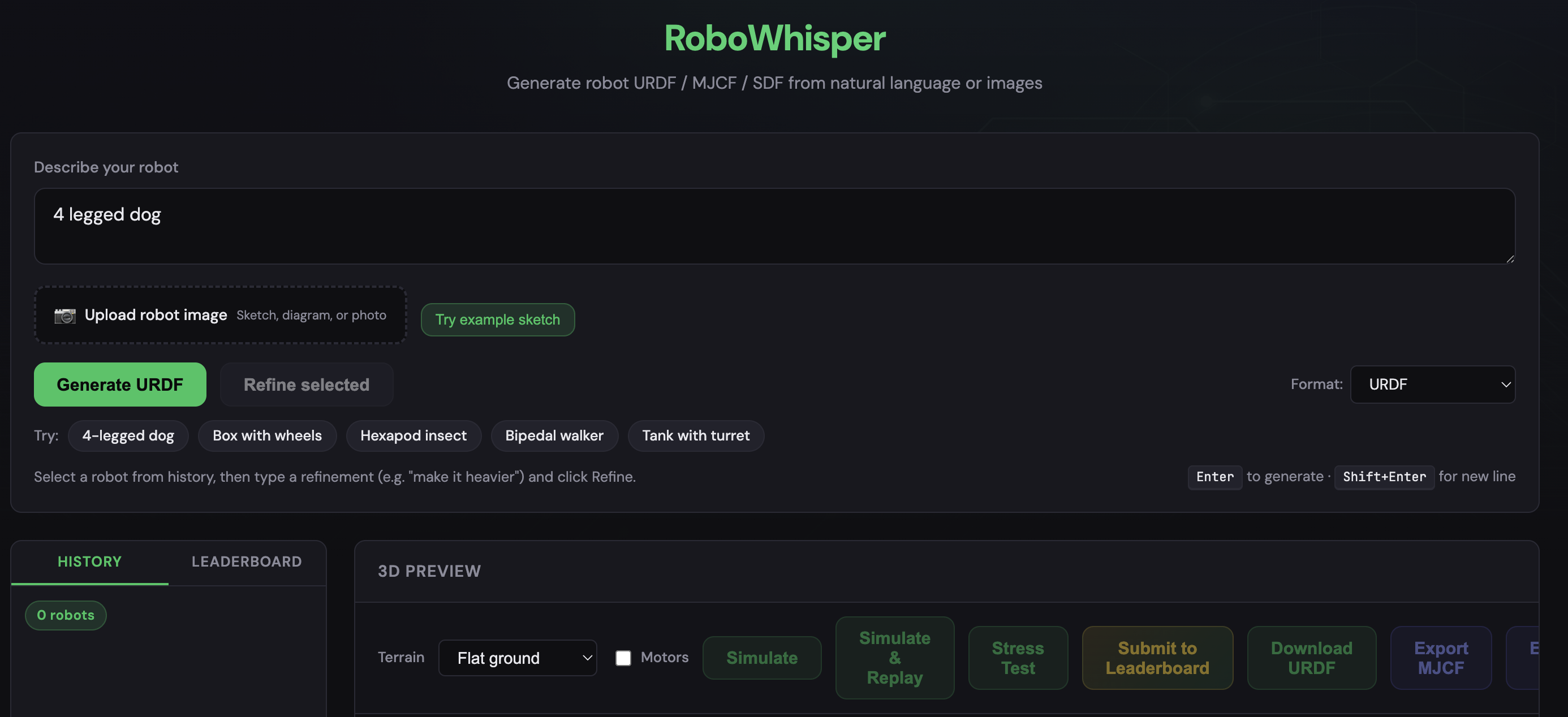
Task: Launch the Stress Test
Action: pos(1018,658)
